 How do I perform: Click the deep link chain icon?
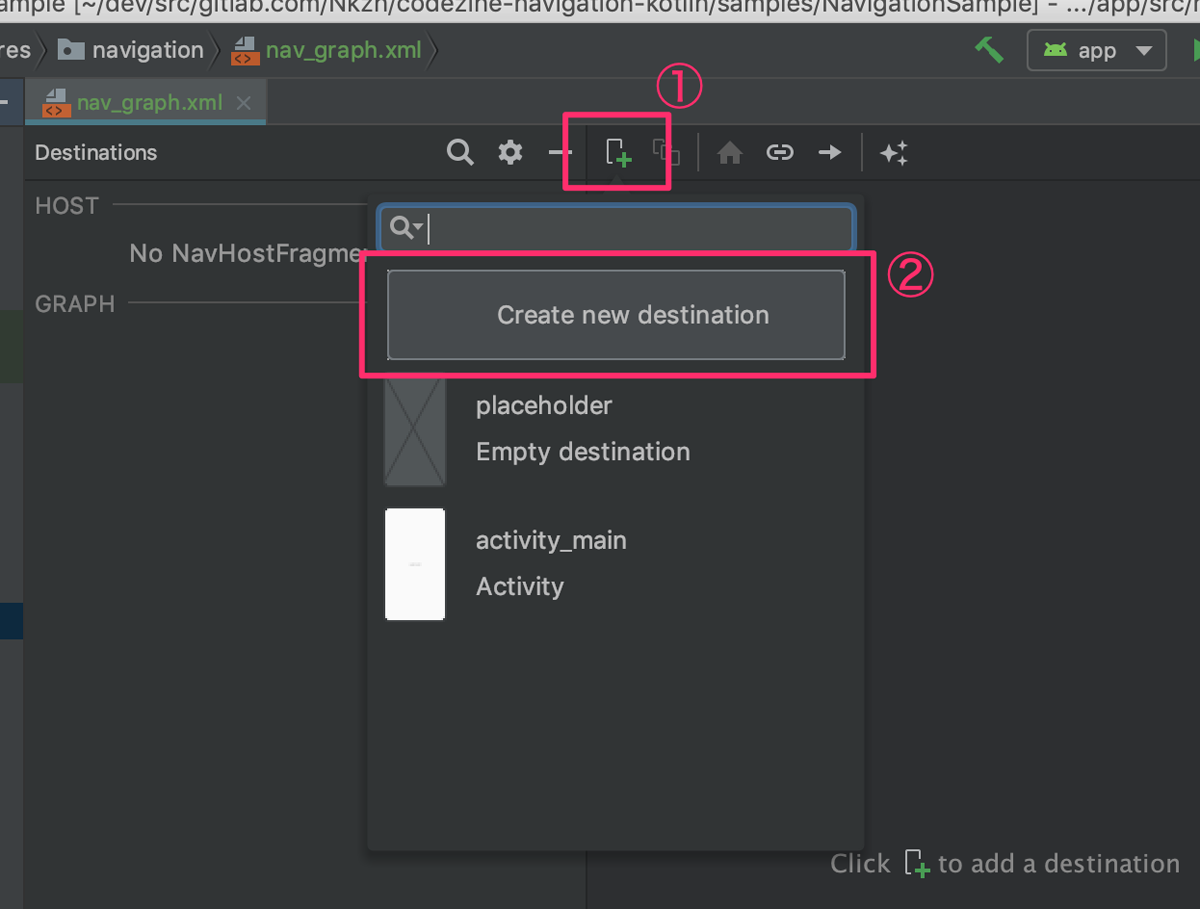pyautogui.click(x=780, y=153)
